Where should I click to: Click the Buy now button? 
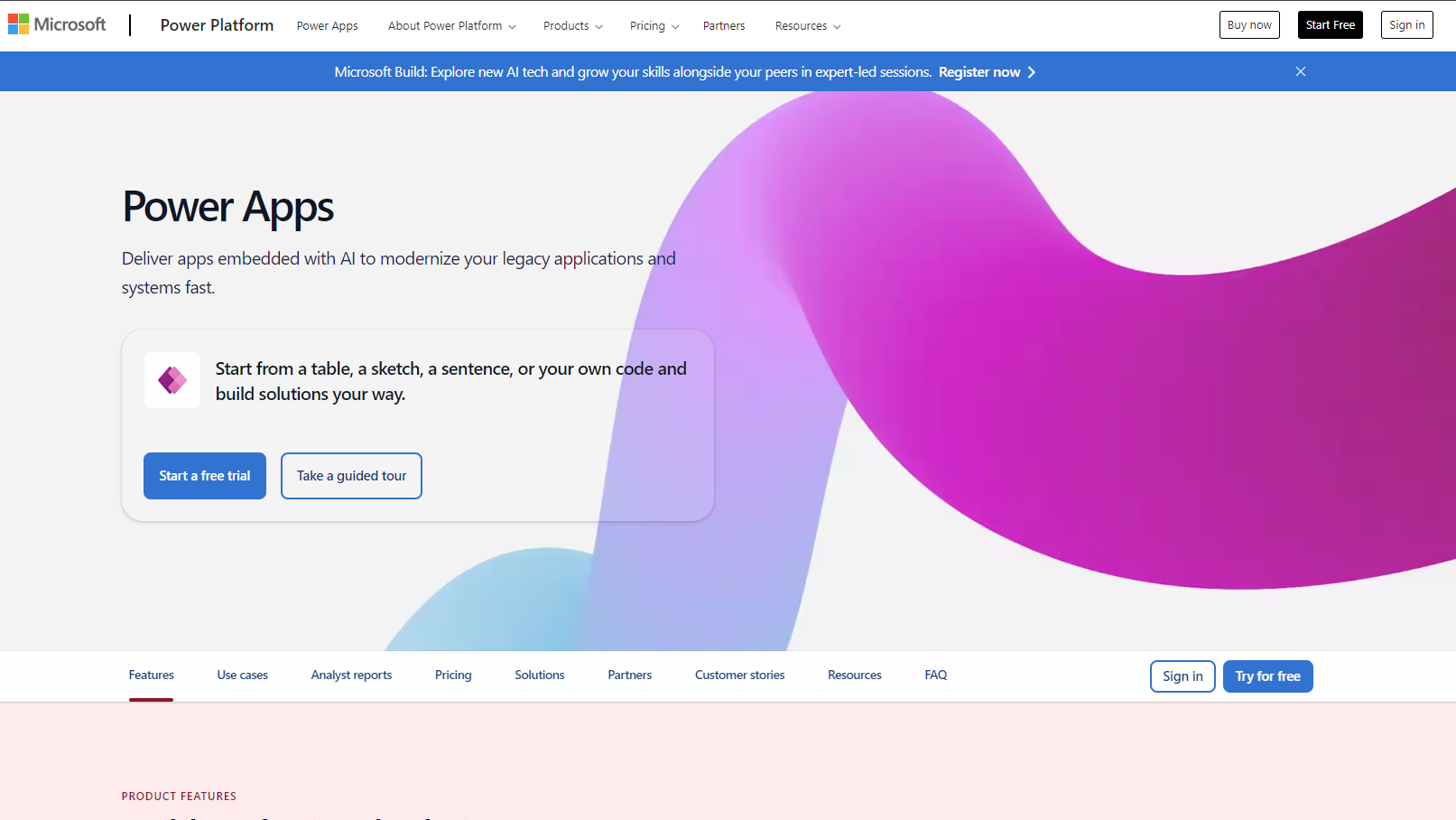(1248, 25)
